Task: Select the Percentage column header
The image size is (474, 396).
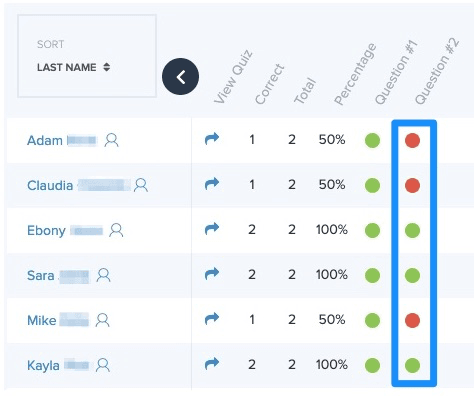Action: tap(355, 74)
